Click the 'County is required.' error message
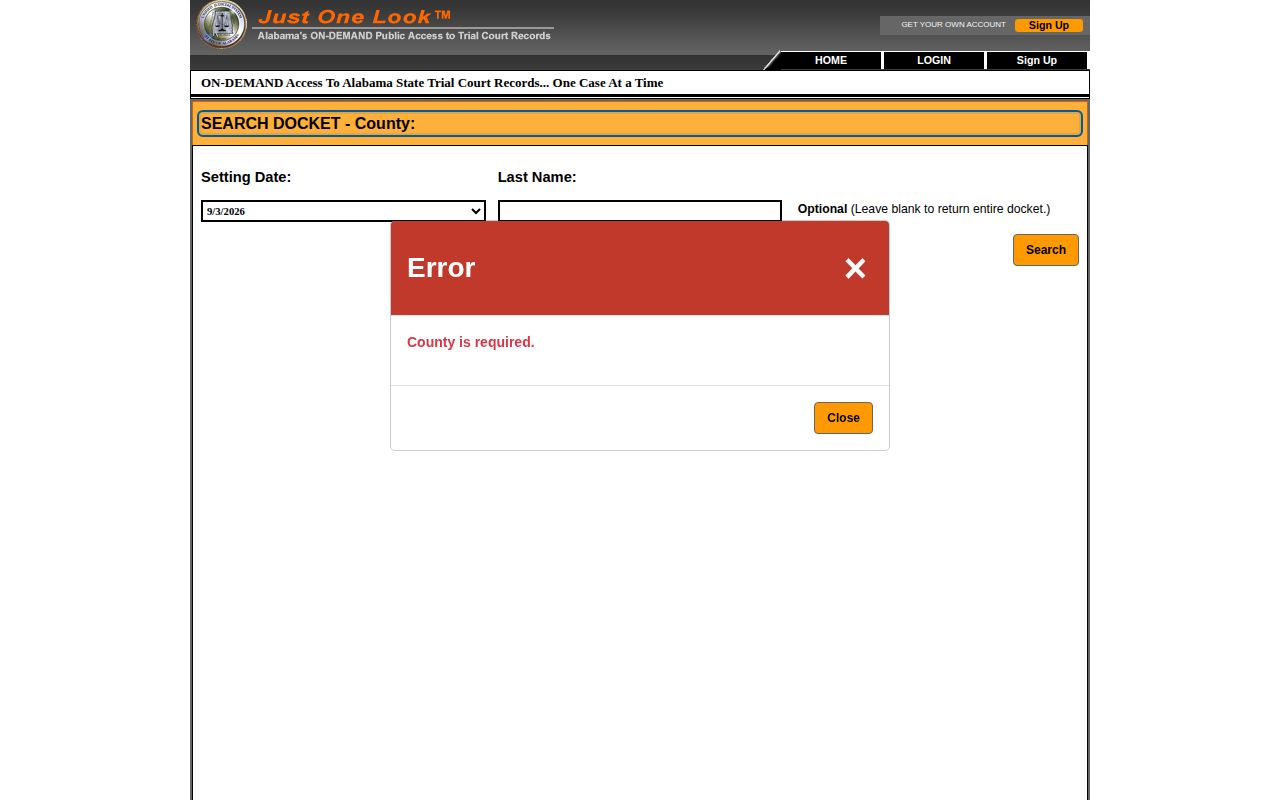 click(x=471, y=342)
